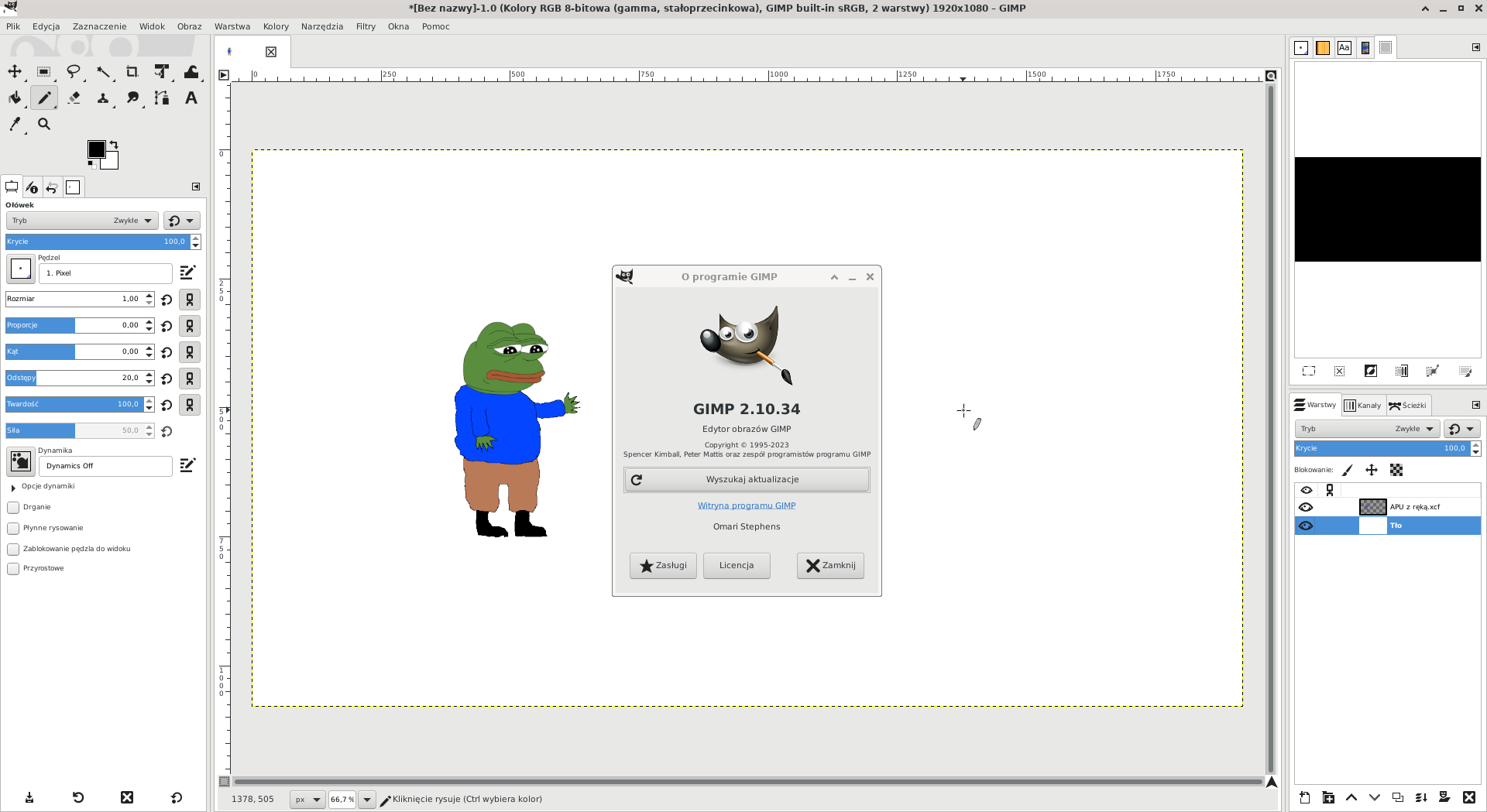1487x812 pixels.
Task: Enable the Drganie checkbox
Action: pos(13,508)
